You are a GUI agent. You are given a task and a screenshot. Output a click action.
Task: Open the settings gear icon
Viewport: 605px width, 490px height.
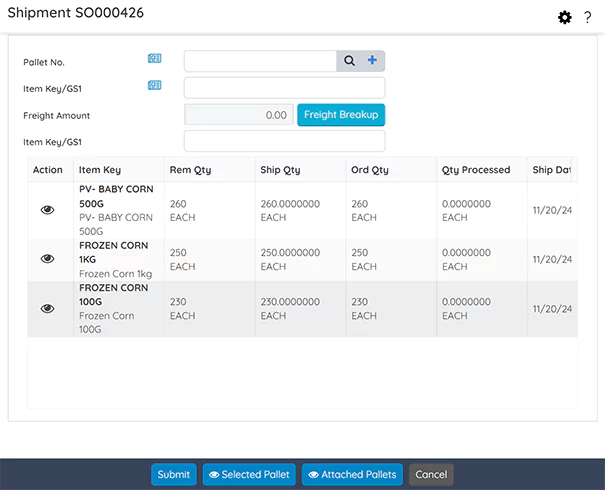click(x=565, y=17)
